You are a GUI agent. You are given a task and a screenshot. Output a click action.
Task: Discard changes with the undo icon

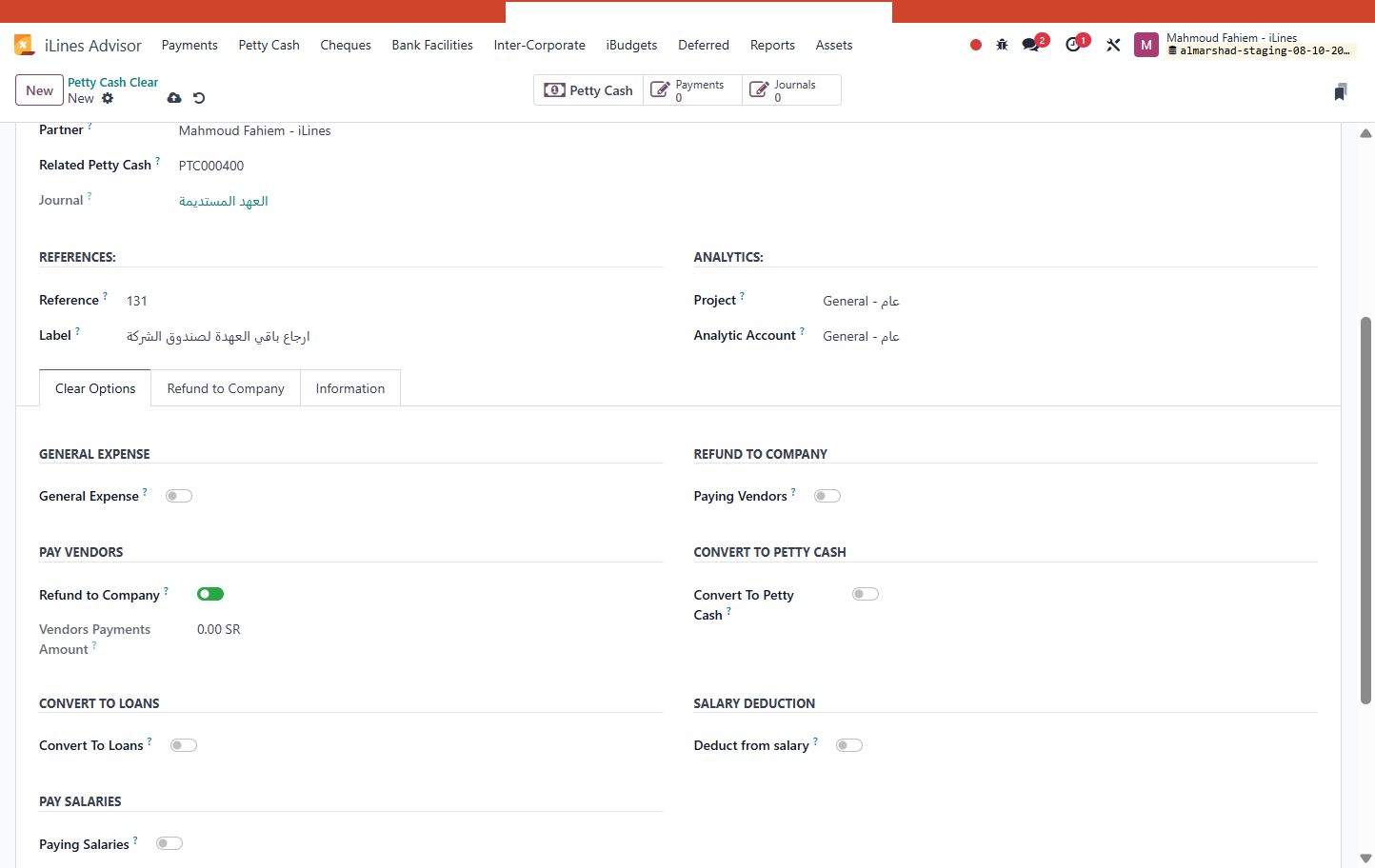[199, 98]
